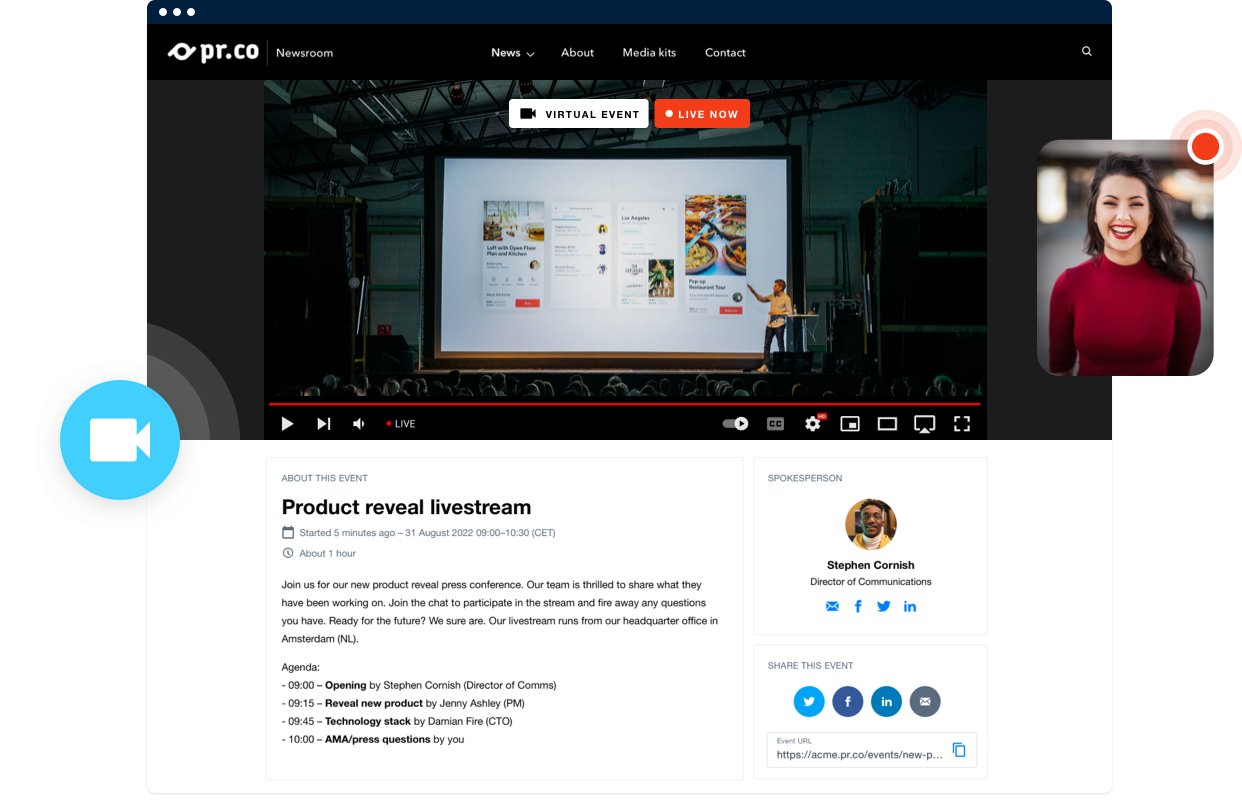
Task: Copy the event URL with copy icon
Action: 959,750
